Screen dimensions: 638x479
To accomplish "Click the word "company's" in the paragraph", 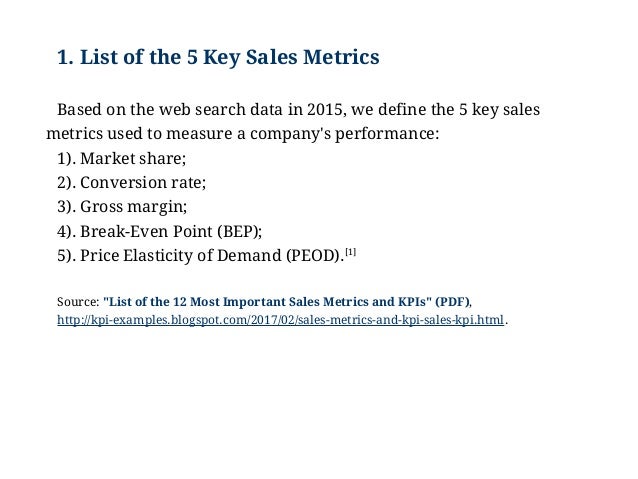I will 291,134.
